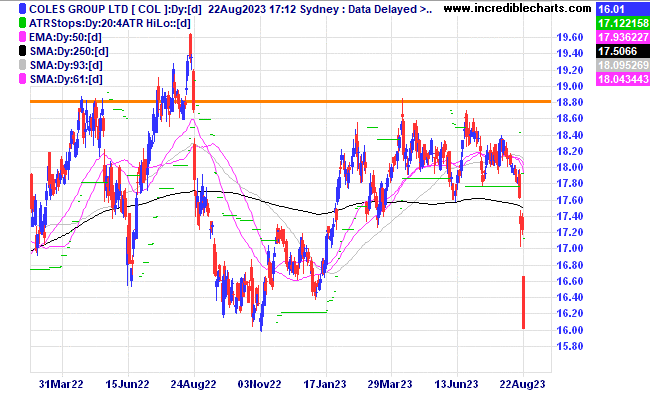
Task: Click the 22Aug23 date axis label
Action: coord(522,384)
